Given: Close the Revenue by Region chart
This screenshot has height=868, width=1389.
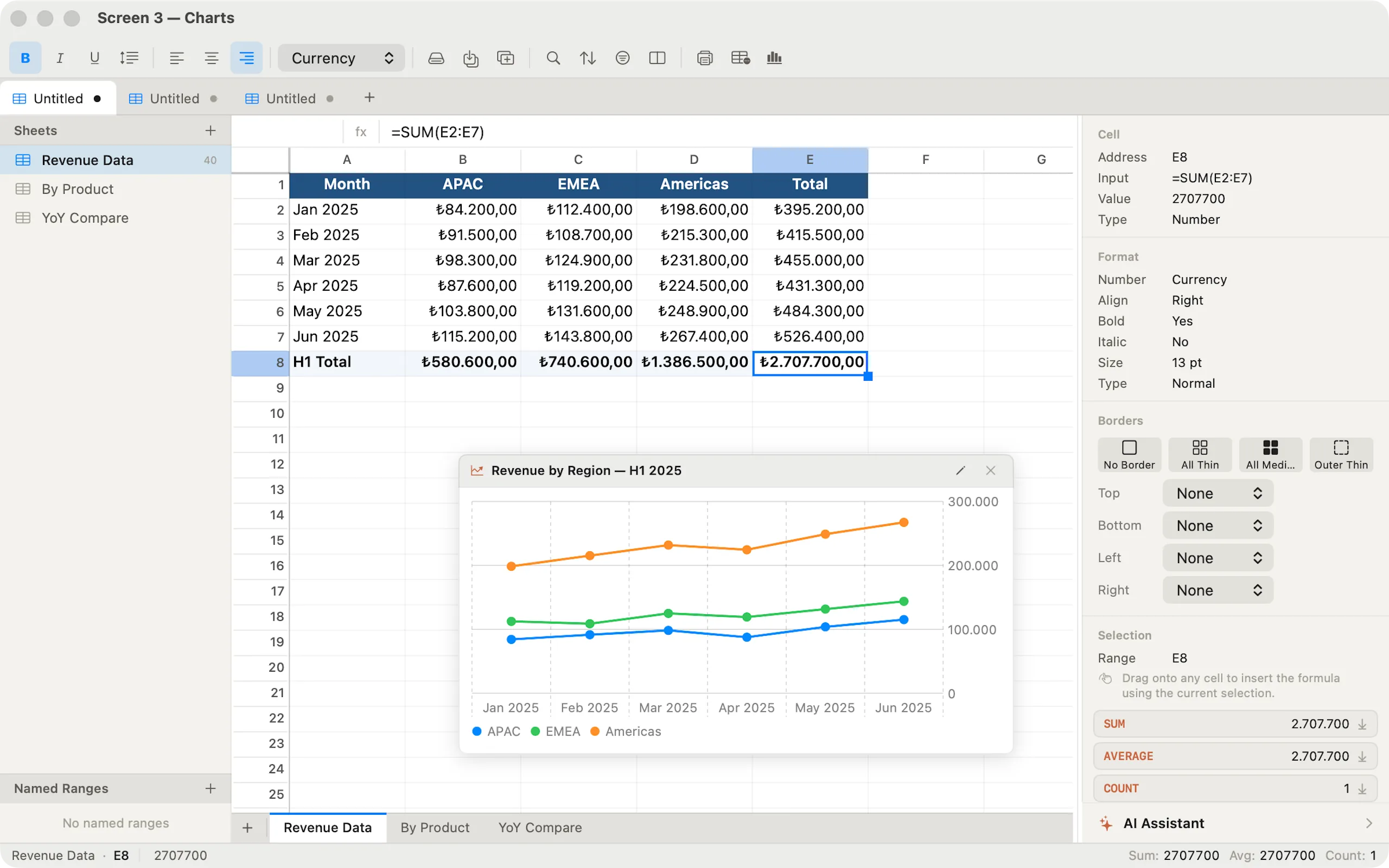Looking at the screenshot, I should [991, 471].
